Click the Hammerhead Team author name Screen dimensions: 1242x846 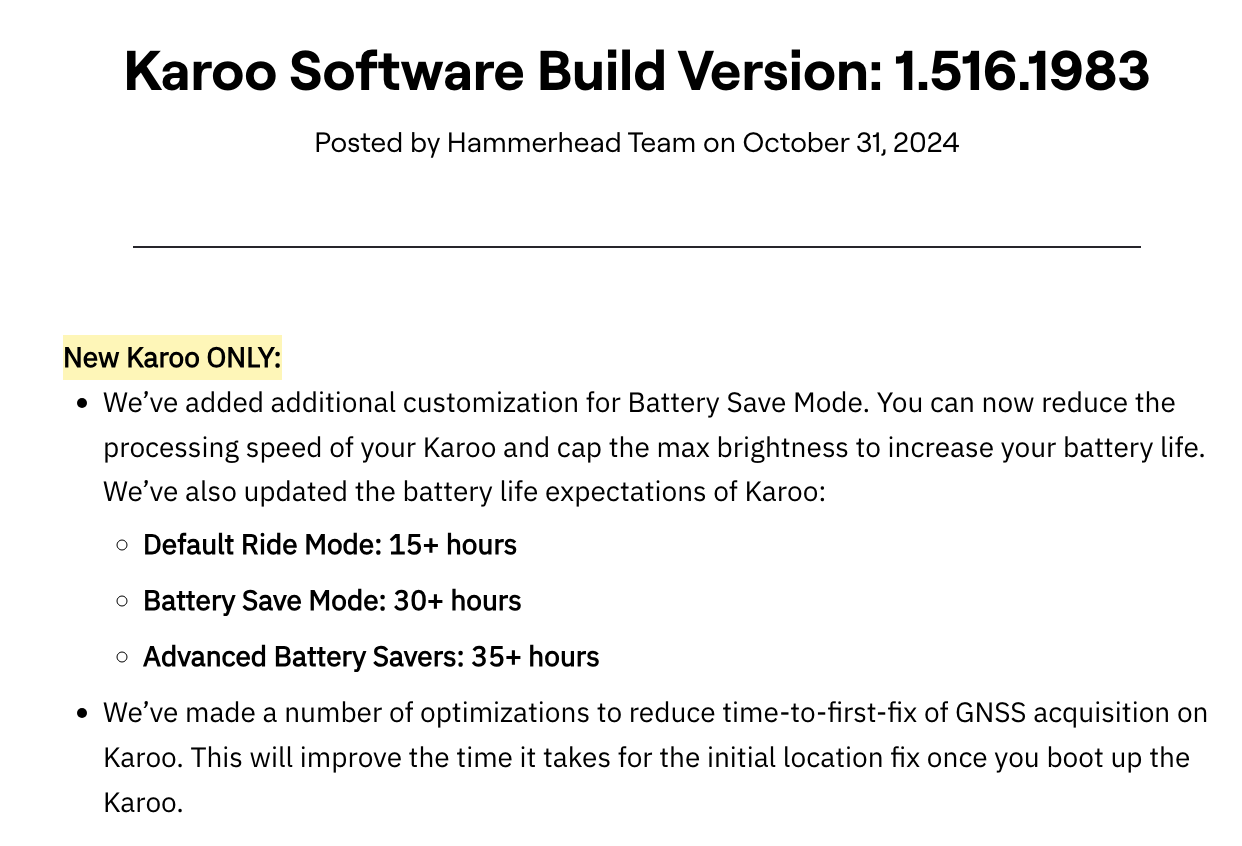(571, 143)
